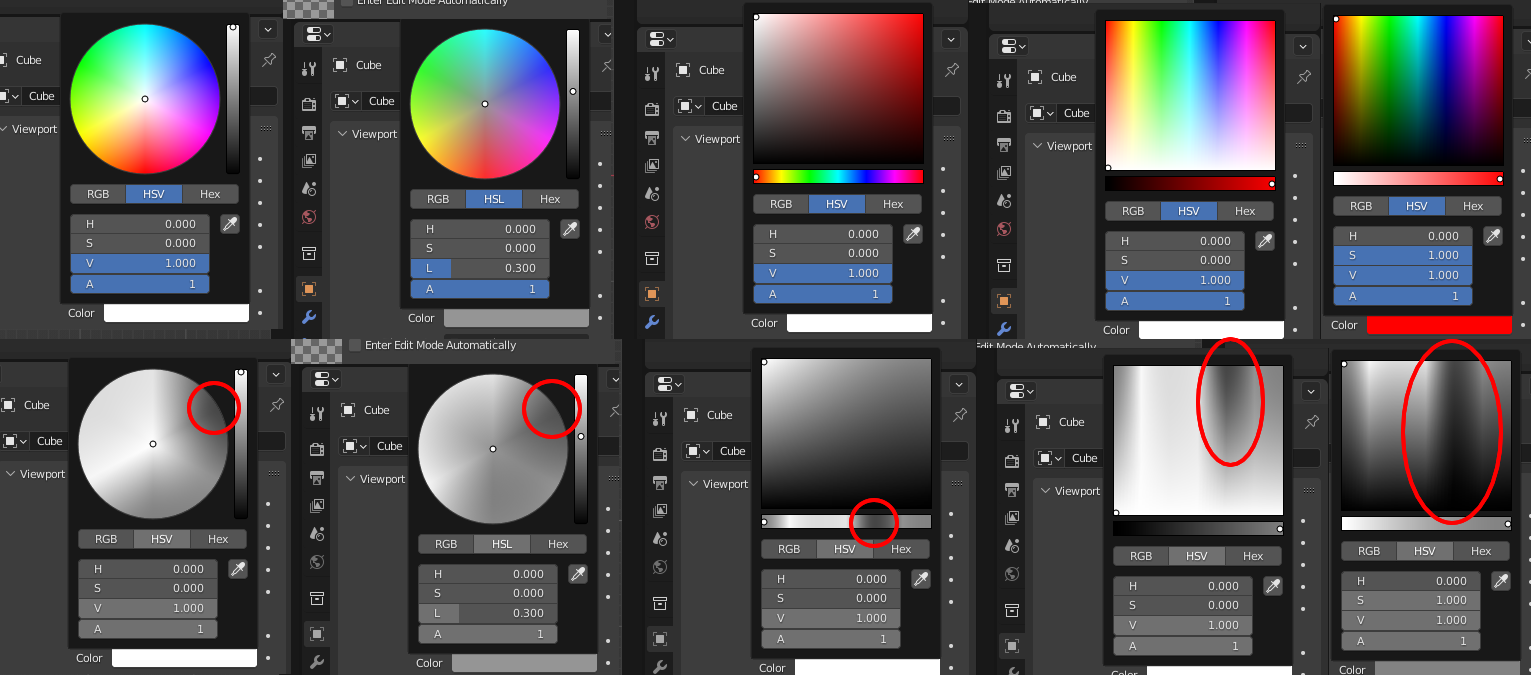Open Collection properties icon beside grayscale HSL wheel
1531x675 pixels.
tap(317, 598)
